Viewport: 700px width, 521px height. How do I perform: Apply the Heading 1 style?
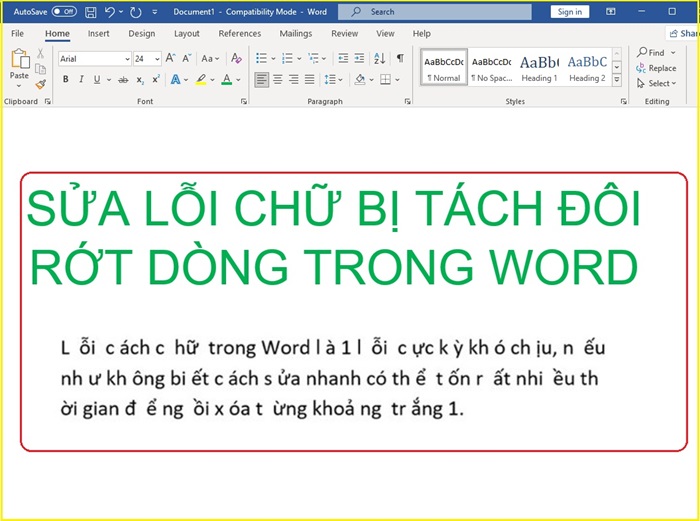539,67
